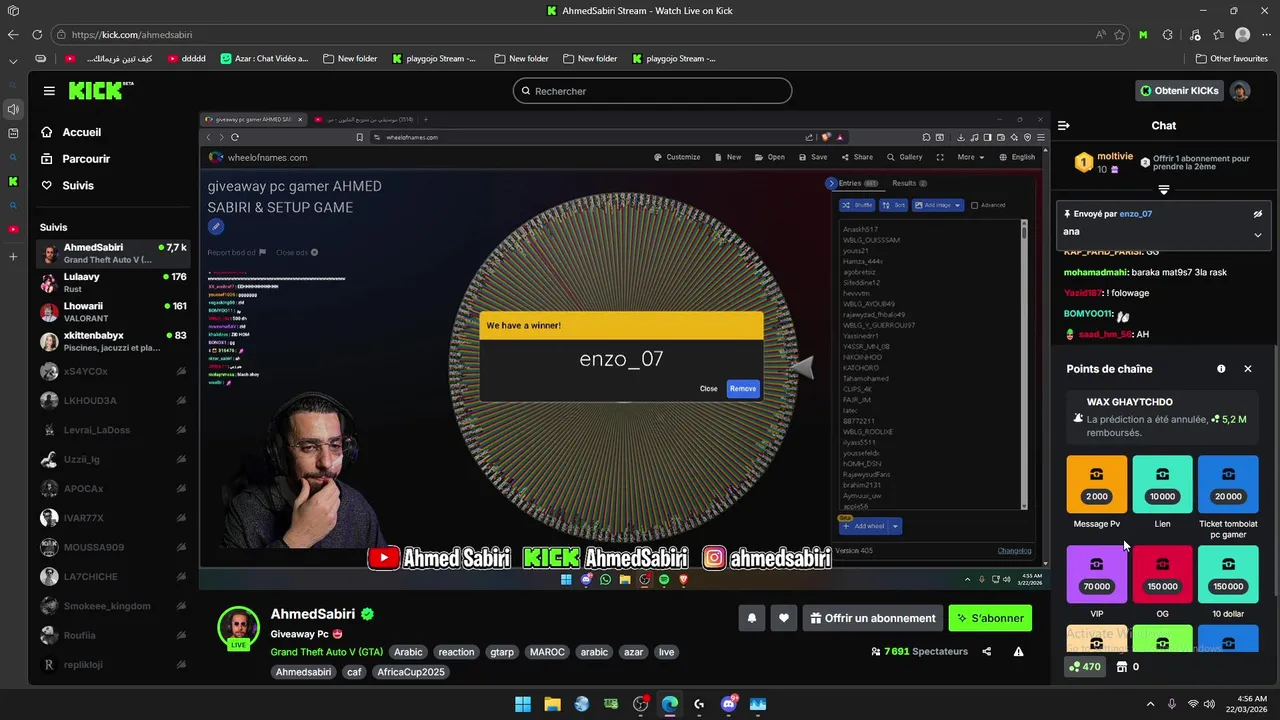Click the sidebar speaker tab icon
Screen dimensions: 1280x720
point(13,109)
